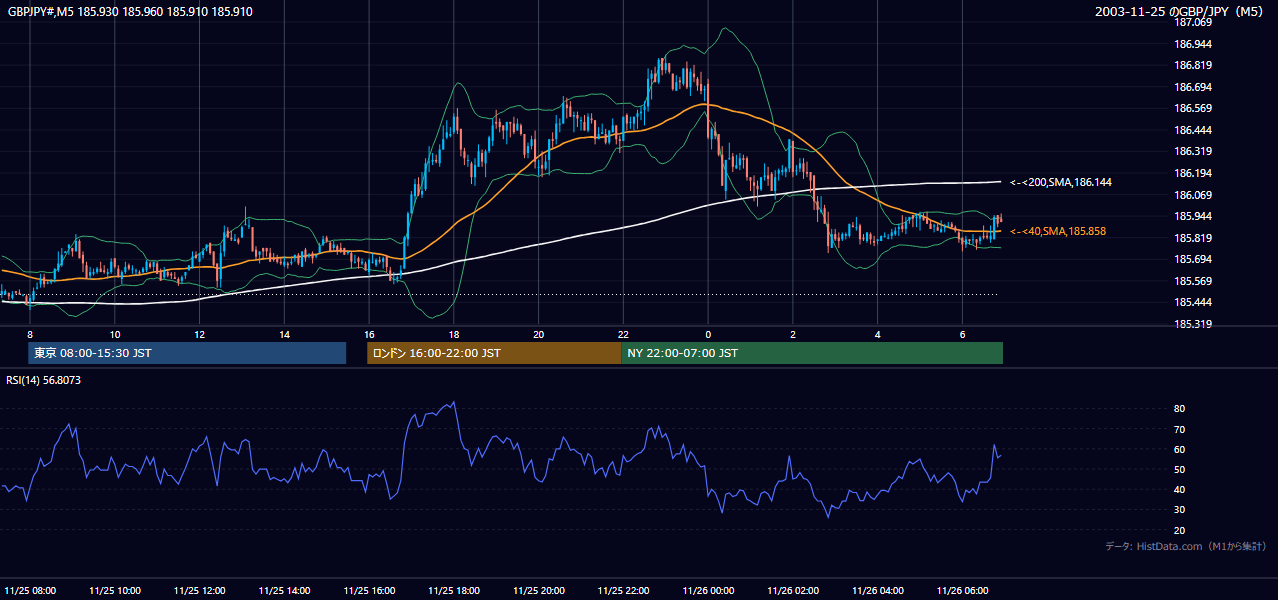Click hour label 16 under price chart
This screenshot has height=600, width=1278.
pyautogui.click(x=369, y=334)
